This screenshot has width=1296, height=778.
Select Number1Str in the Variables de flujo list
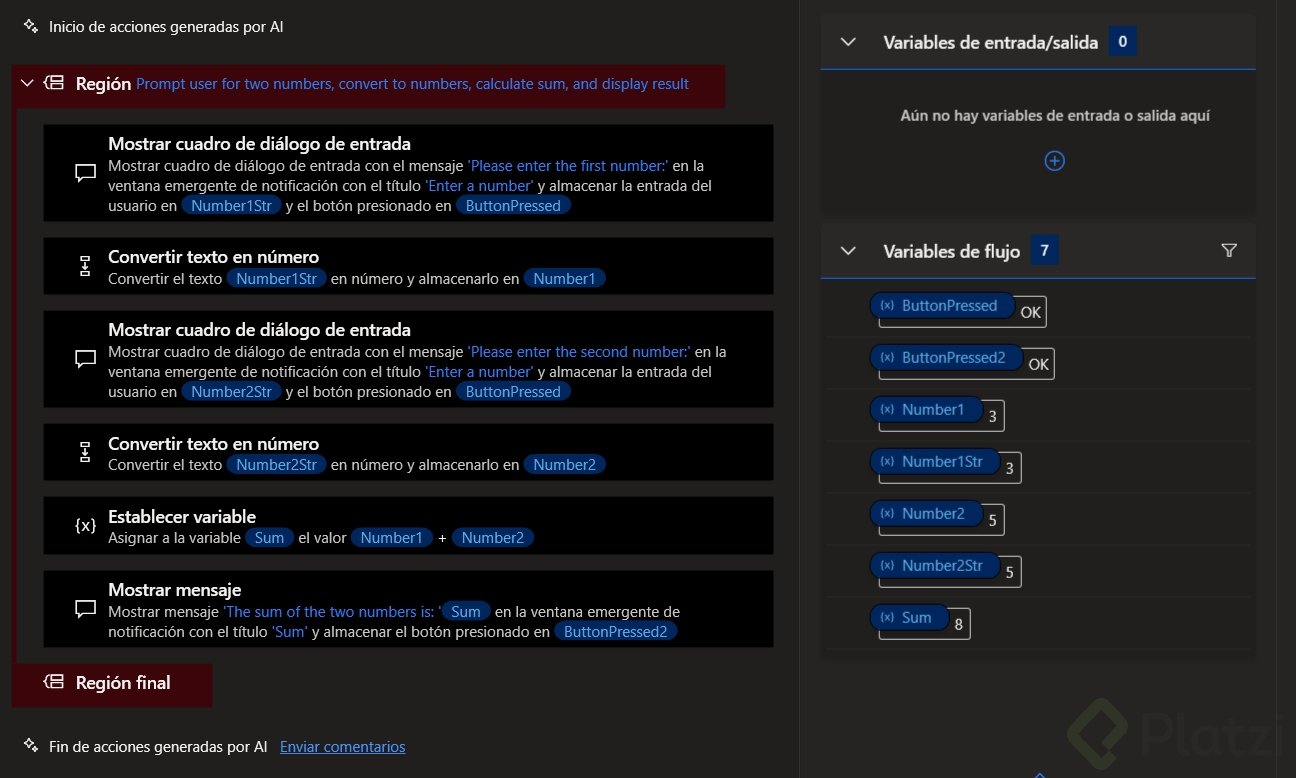pyautogui.click(x=935, y=462)
